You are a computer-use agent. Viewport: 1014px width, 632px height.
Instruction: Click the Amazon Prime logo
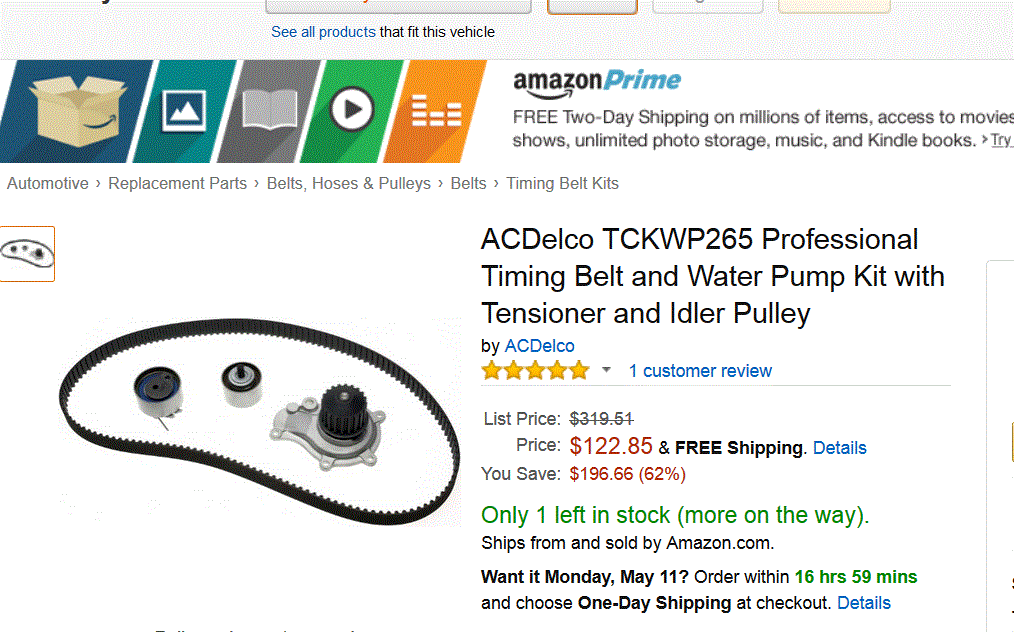pos(596,82)
